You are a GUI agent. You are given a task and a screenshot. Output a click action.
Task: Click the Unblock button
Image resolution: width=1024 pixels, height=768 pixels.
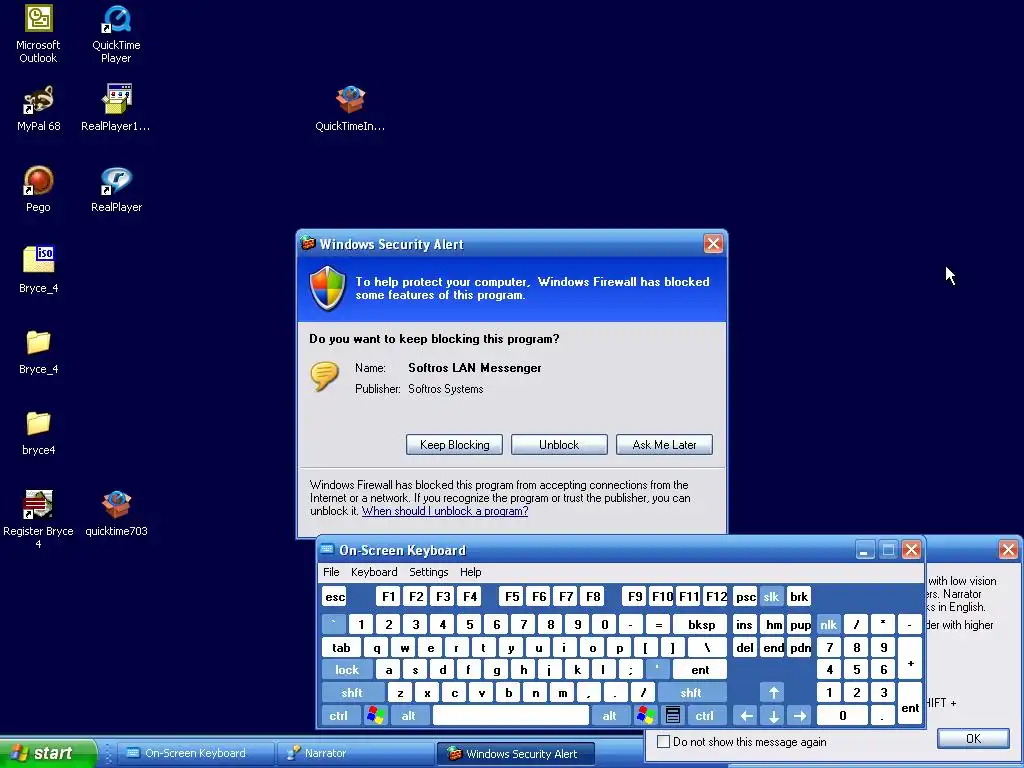click(x=559, y=445)
